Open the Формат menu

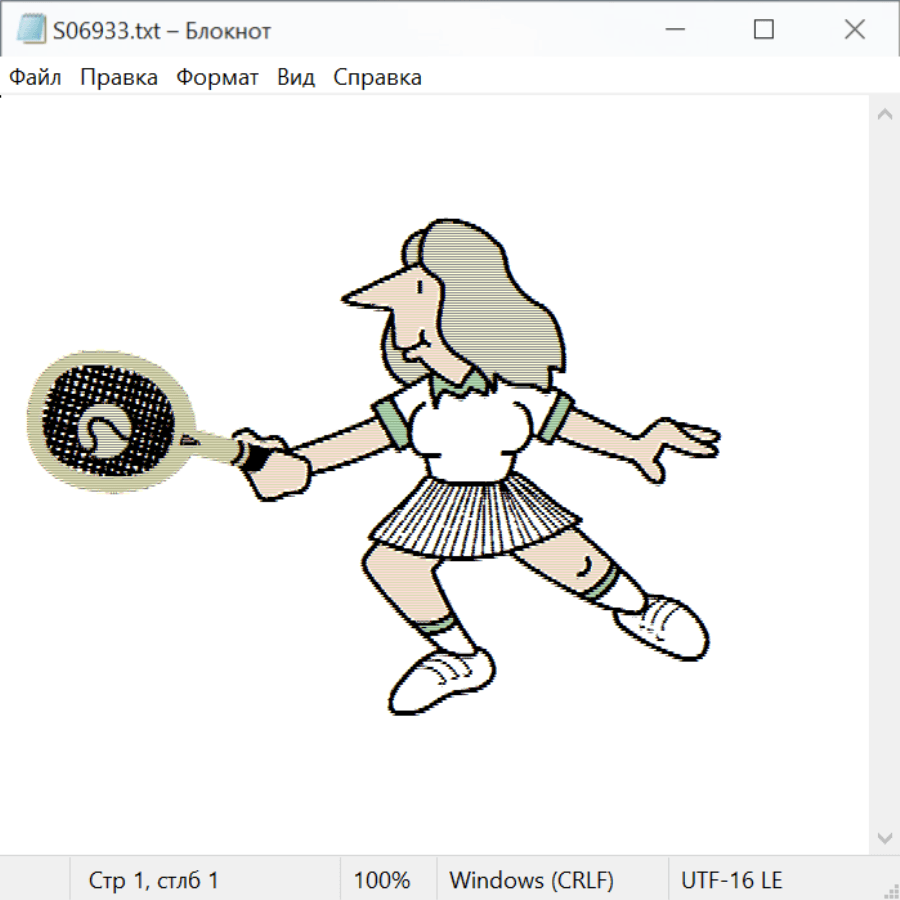click(x=217, y=78)
